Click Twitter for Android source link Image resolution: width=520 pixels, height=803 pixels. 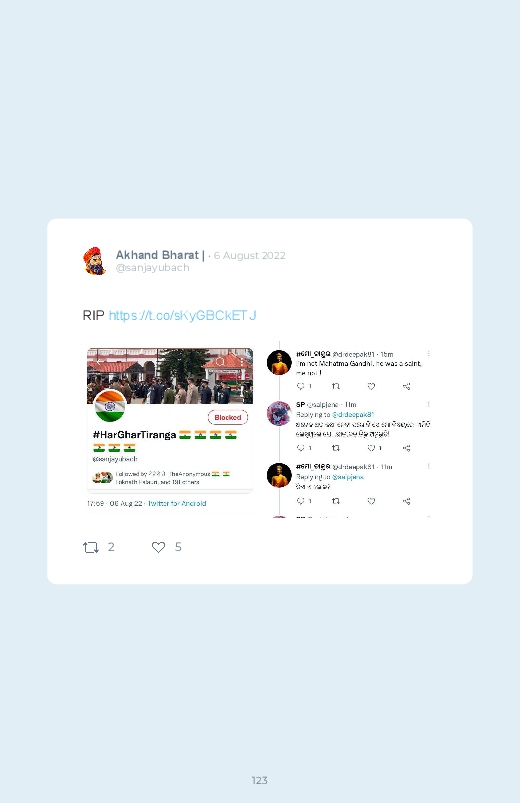[x=177, y=503]
